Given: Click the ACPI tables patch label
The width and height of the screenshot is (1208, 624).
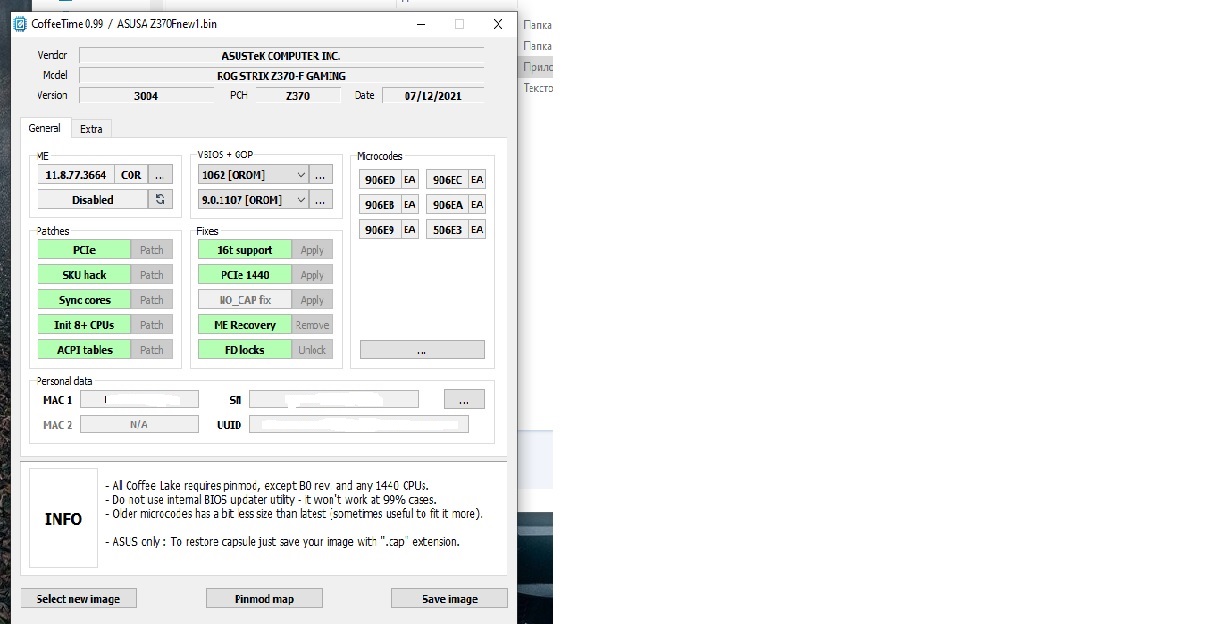Looking at the screenshot, I should click(84, 349).
